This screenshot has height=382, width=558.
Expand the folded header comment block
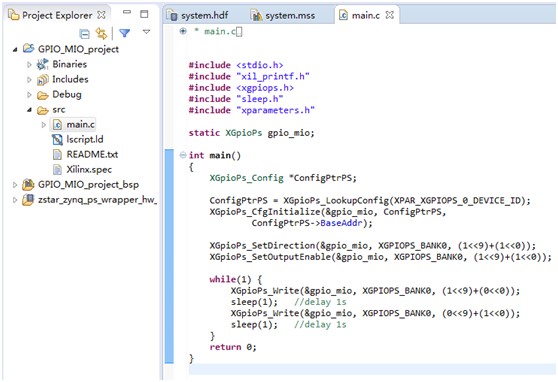(183, 31)
